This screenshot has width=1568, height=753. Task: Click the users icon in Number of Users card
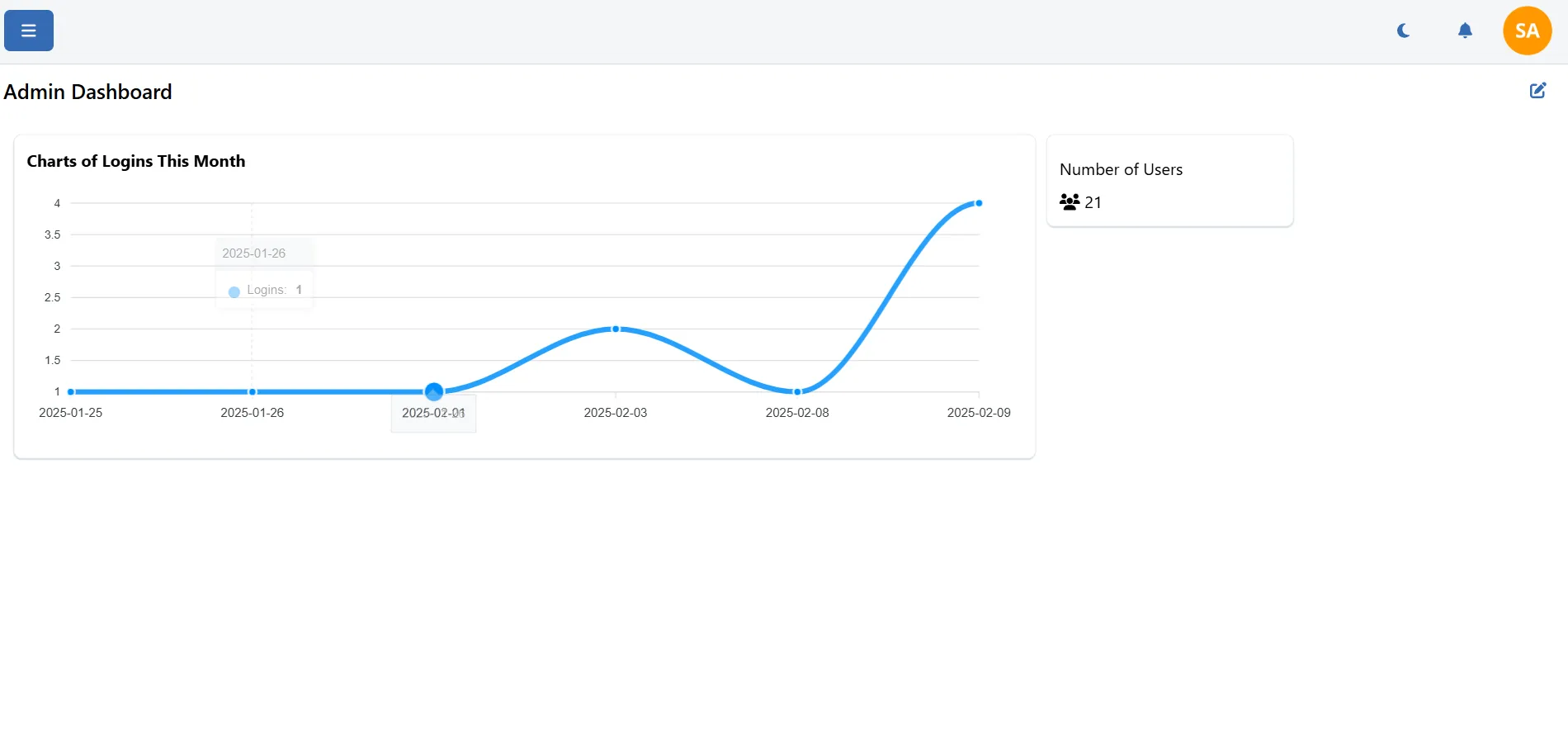[1069, 201]
